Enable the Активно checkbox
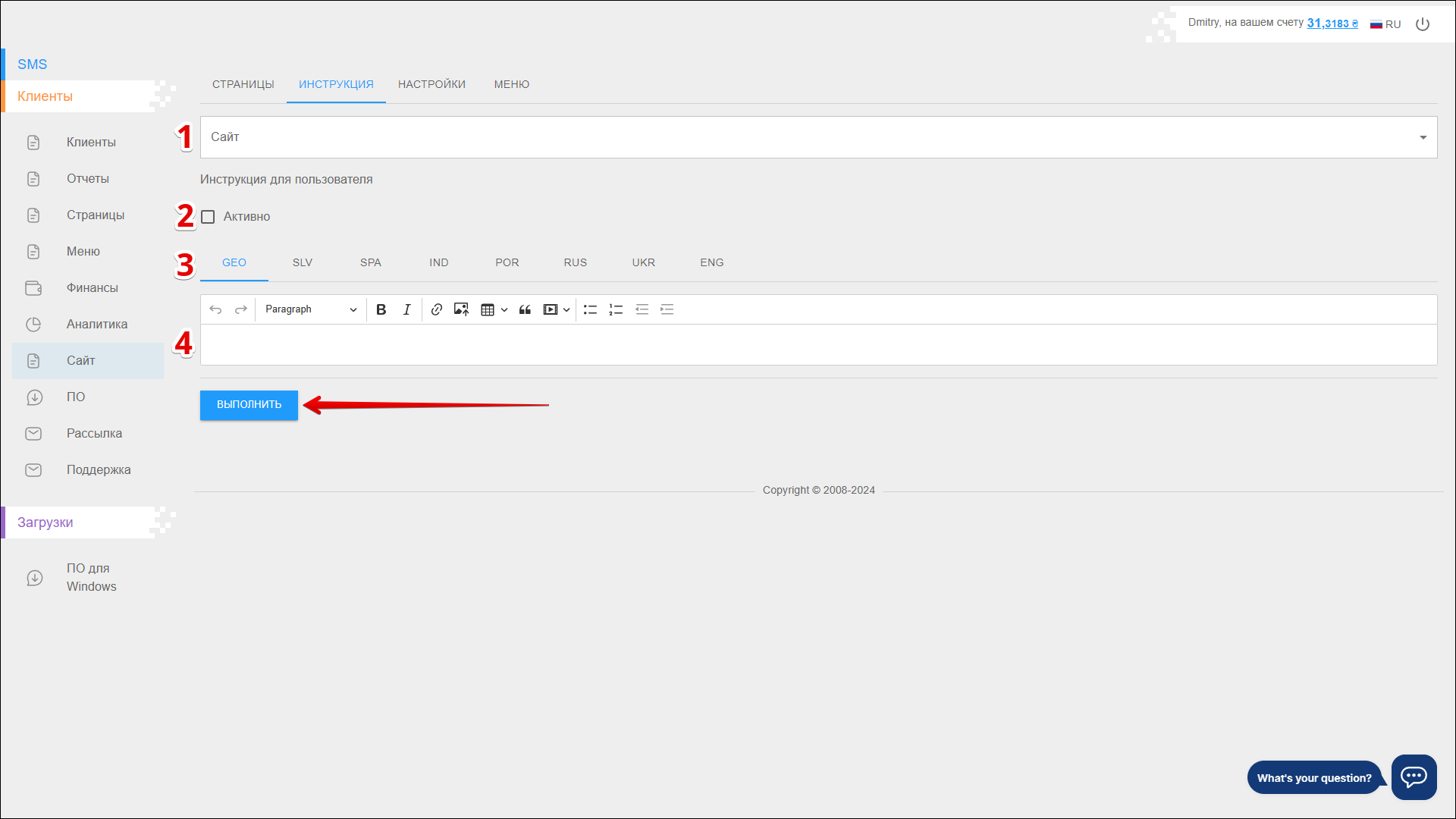Viewport: 1456px width, 819px height. [208, 217]
